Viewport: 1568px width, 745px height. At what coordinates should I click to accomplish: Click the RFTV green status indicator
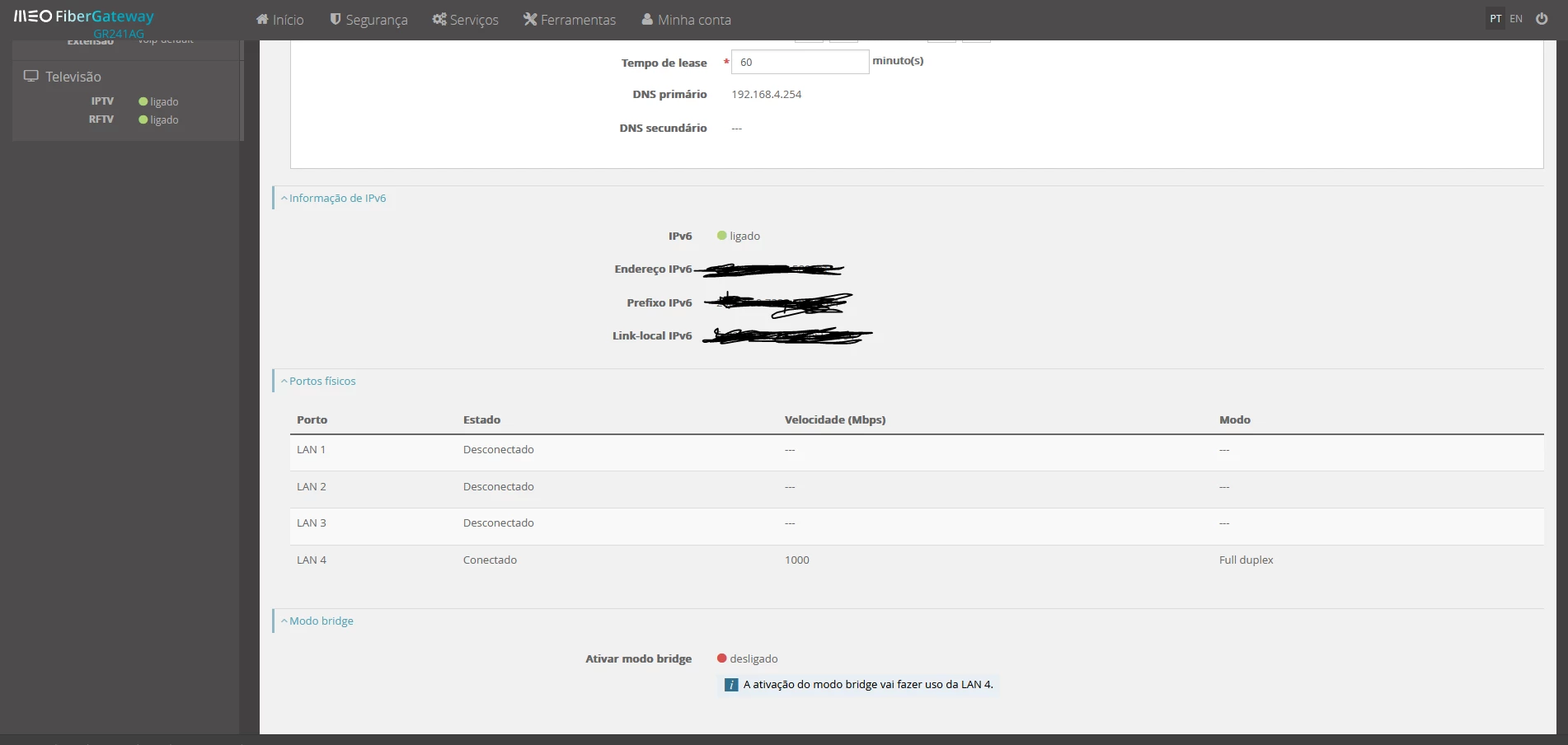click(143, 119)
